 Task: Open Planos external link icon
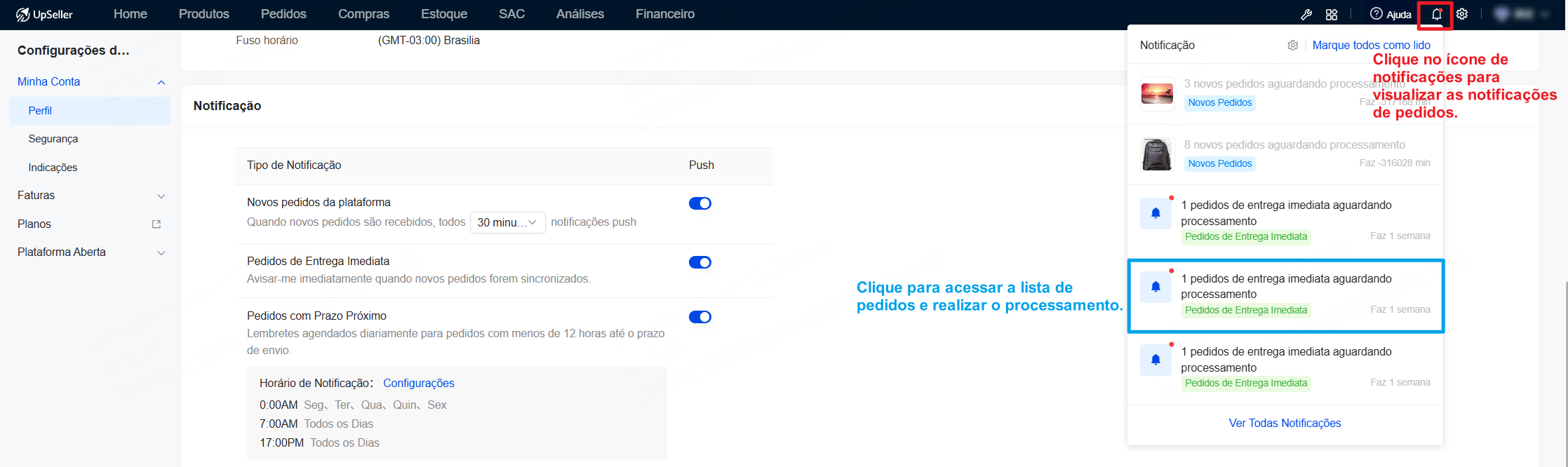156,224
